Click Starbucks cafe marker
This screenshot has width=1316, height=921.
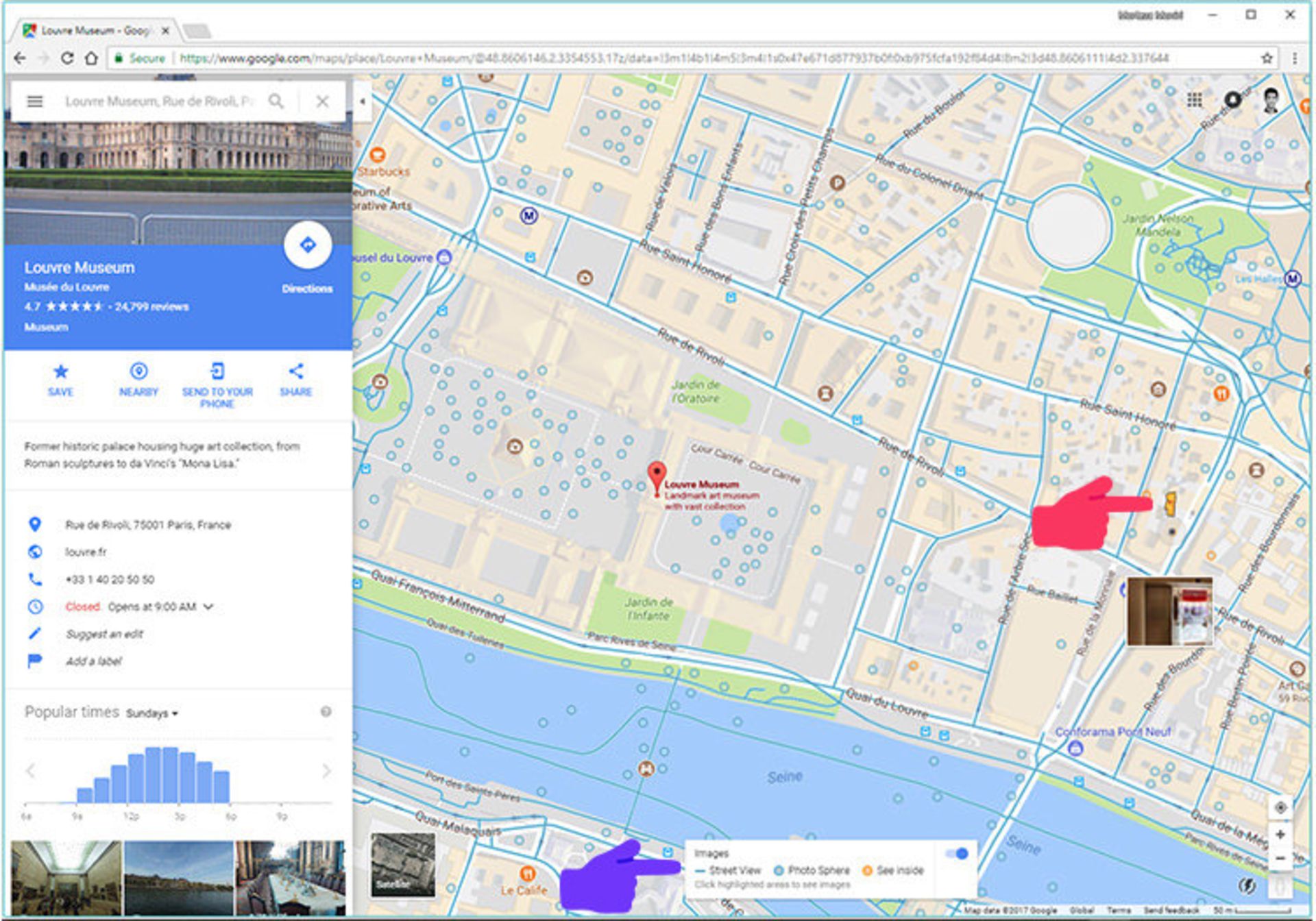tap(377, 155)
